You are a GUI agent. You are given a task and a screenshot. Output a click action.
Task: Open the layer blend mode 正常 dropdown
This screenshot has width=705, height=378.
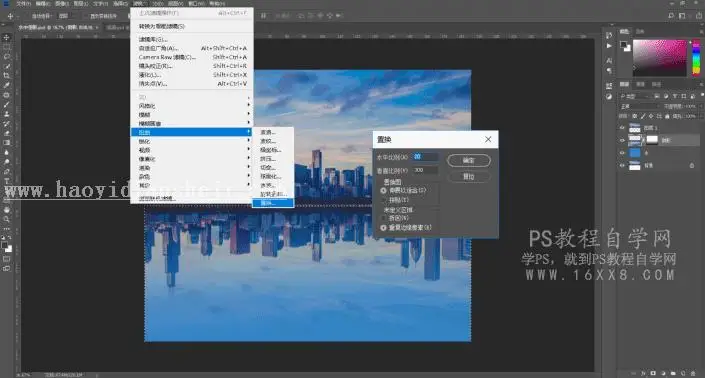click(x=639, y=107)
